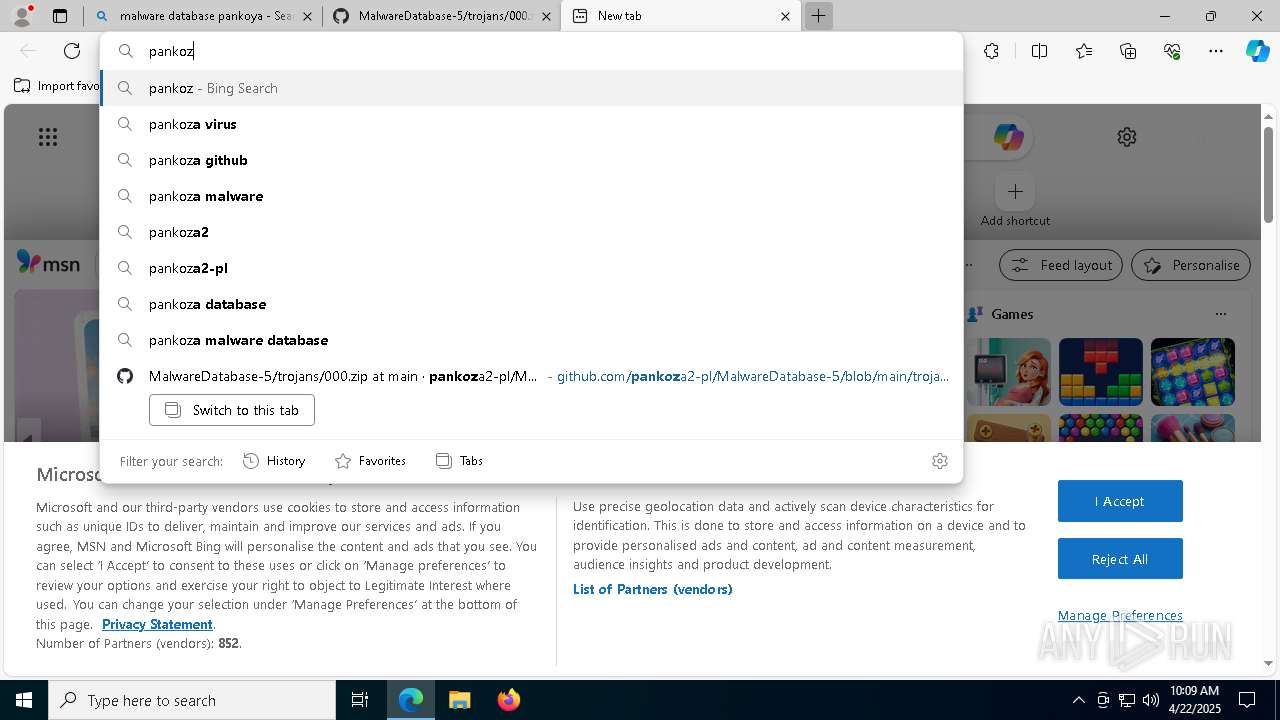
Task: Open the GitHub MalwareDatabase-5 000.zip suggestion
Action: 531,376
